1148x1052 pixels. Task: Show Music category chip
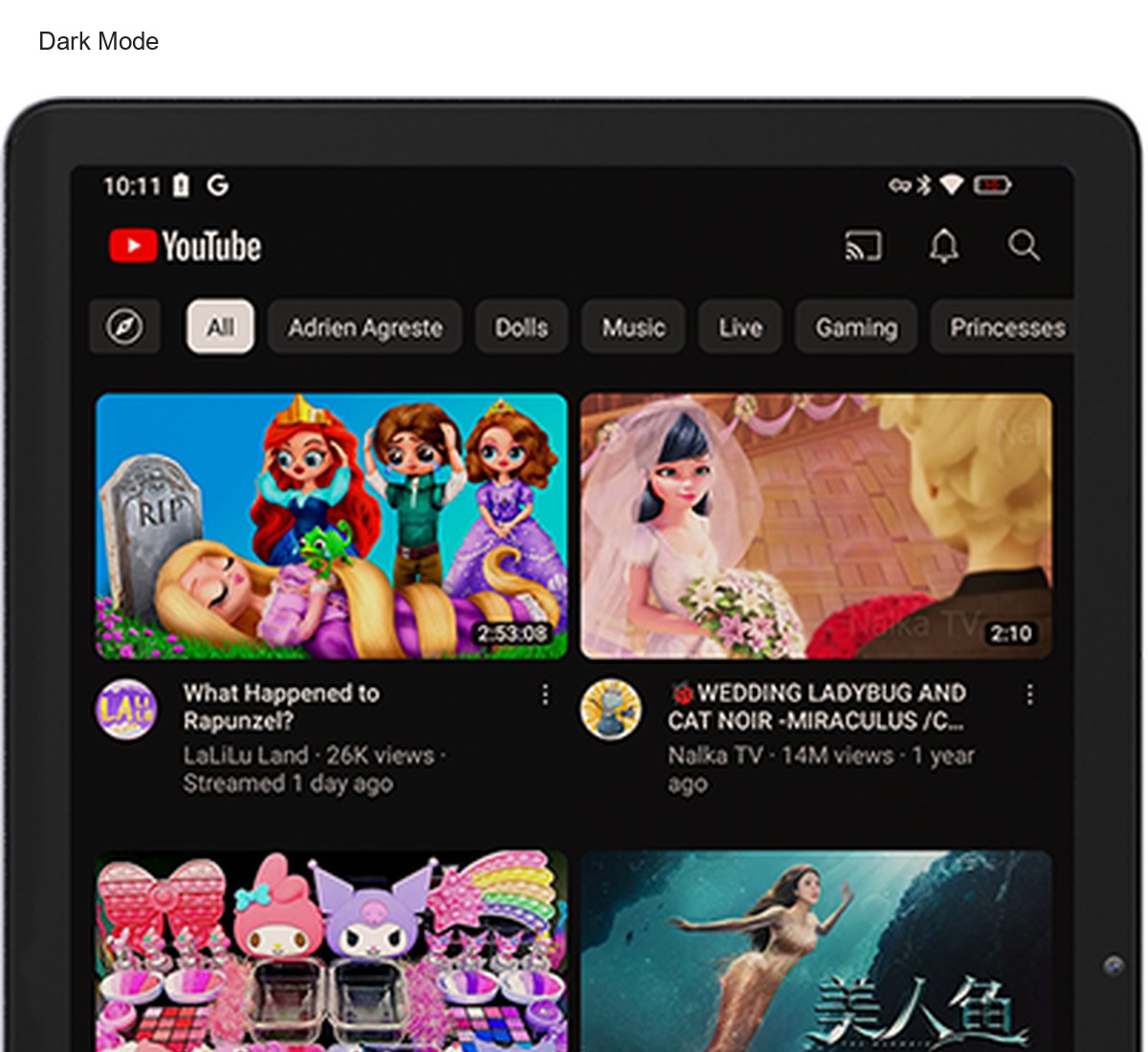coord(633,327)
